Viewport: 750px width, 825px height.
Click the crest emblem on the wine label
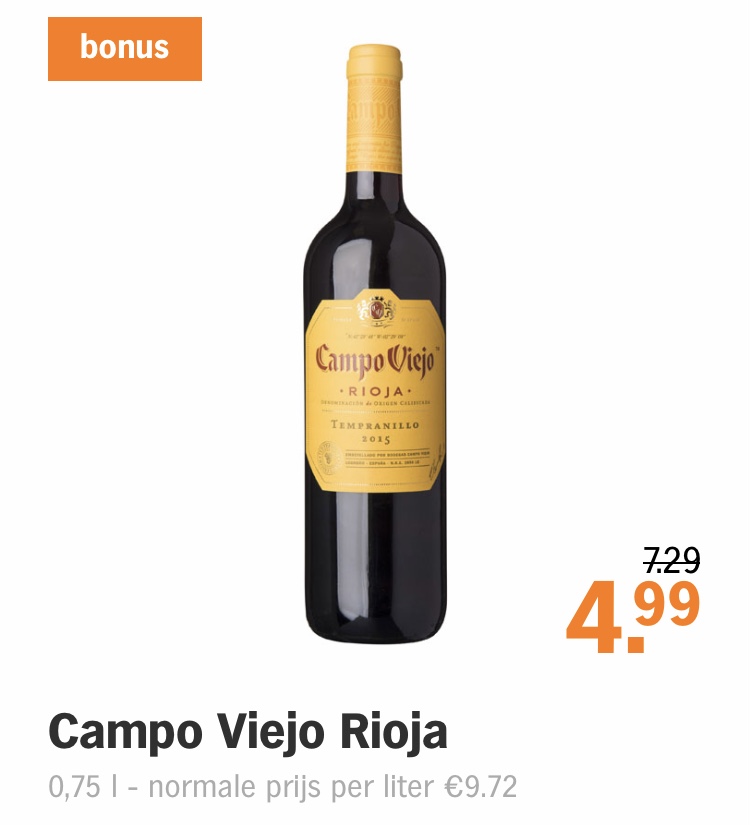pos(375,310)
